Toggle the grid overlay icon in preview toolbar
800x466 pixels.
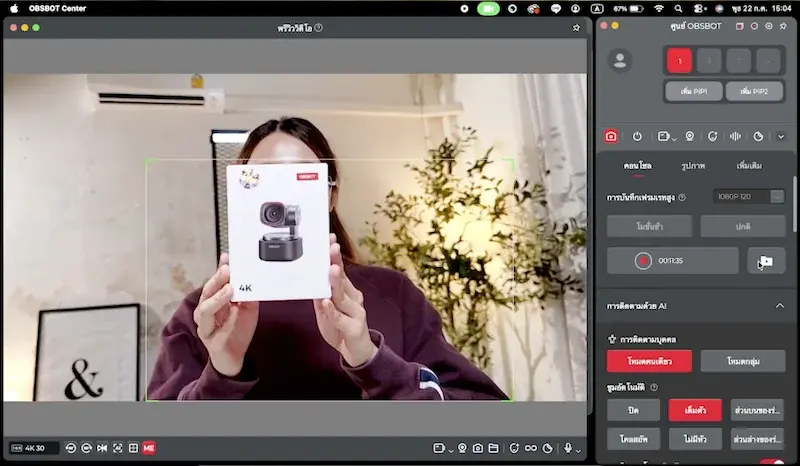[133, 448]
